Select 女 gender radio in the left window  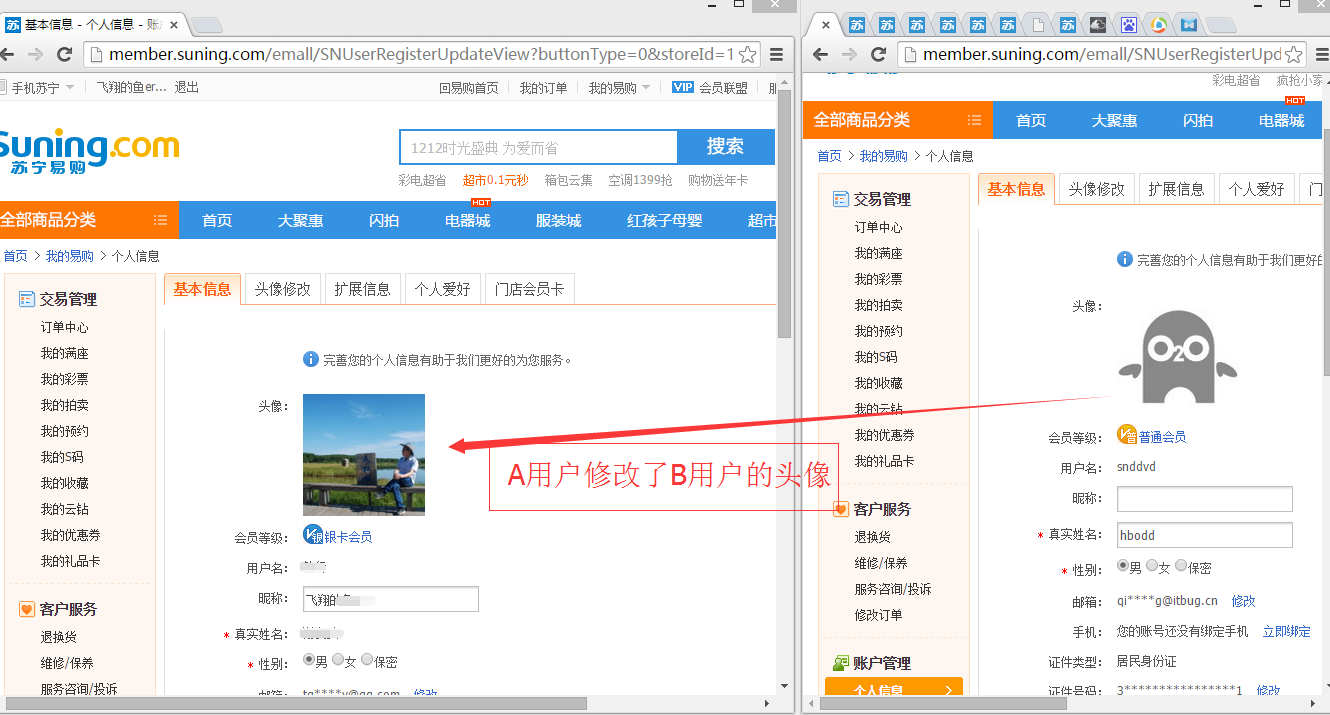[x=337, y=660]
